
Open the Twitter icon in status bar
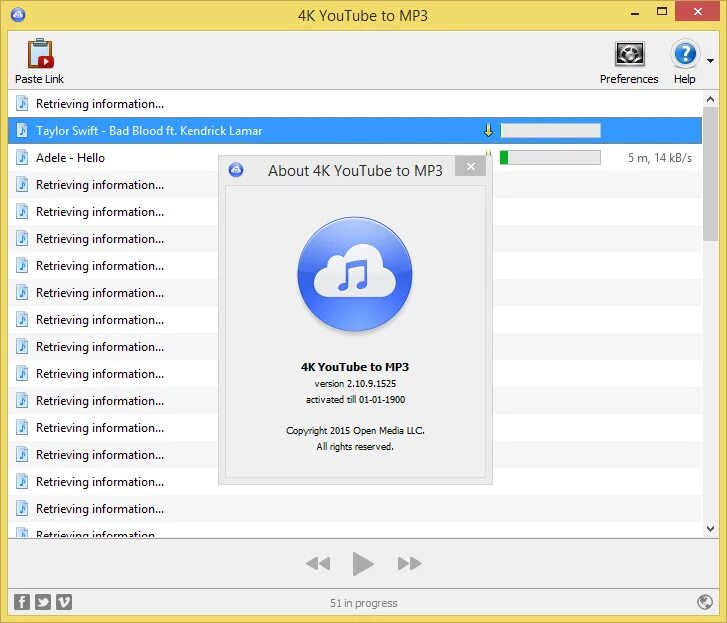[43, 602]
